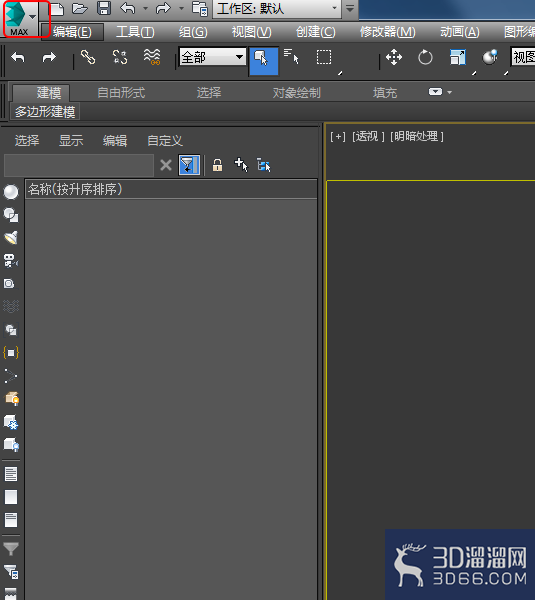This screenshot has height=600, width=535.
Task: Clear the scene explorer search with X
Action: 166,165
